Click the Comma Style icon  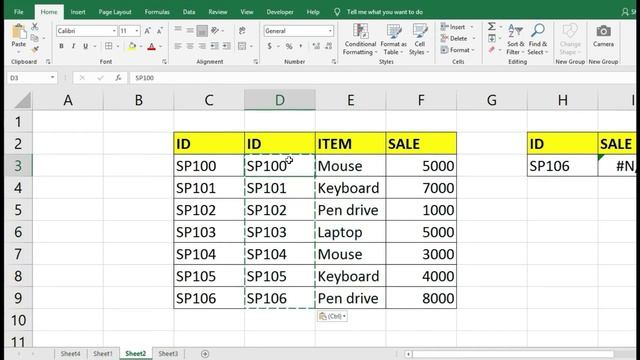point(301,46)
